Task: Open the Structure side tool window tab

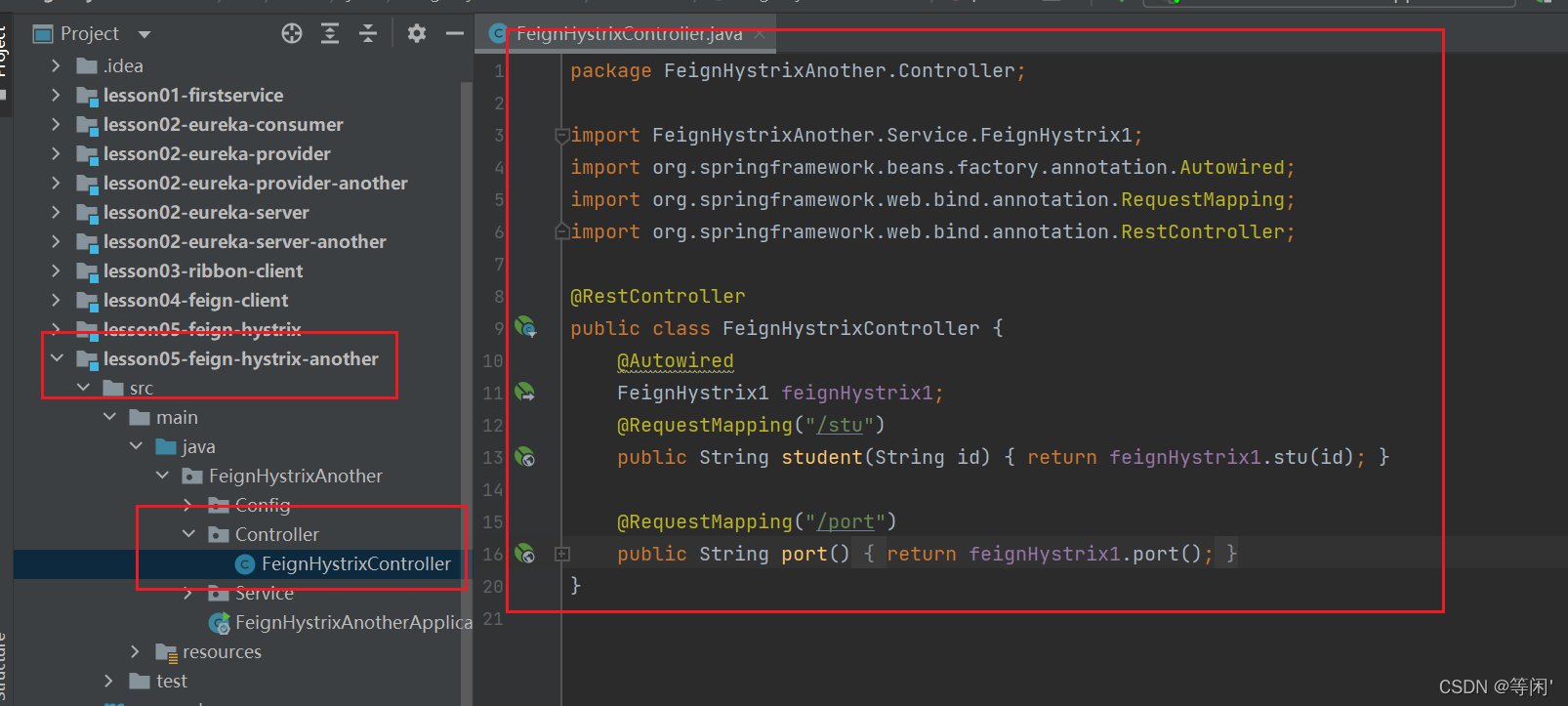Action: [x=5, y=669]
